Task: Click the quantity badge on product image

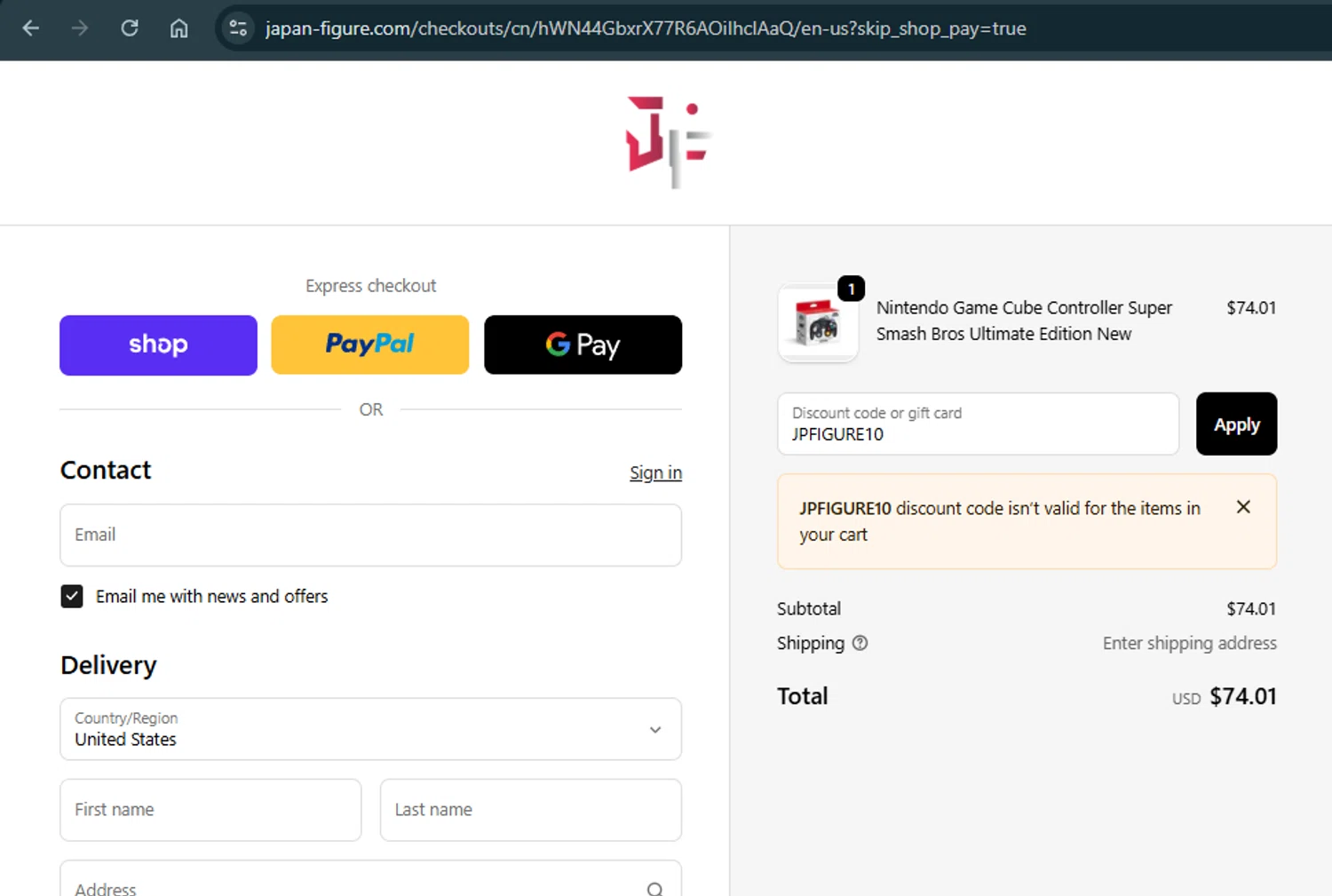Action: pyautogui.click(x=851, y=289)
